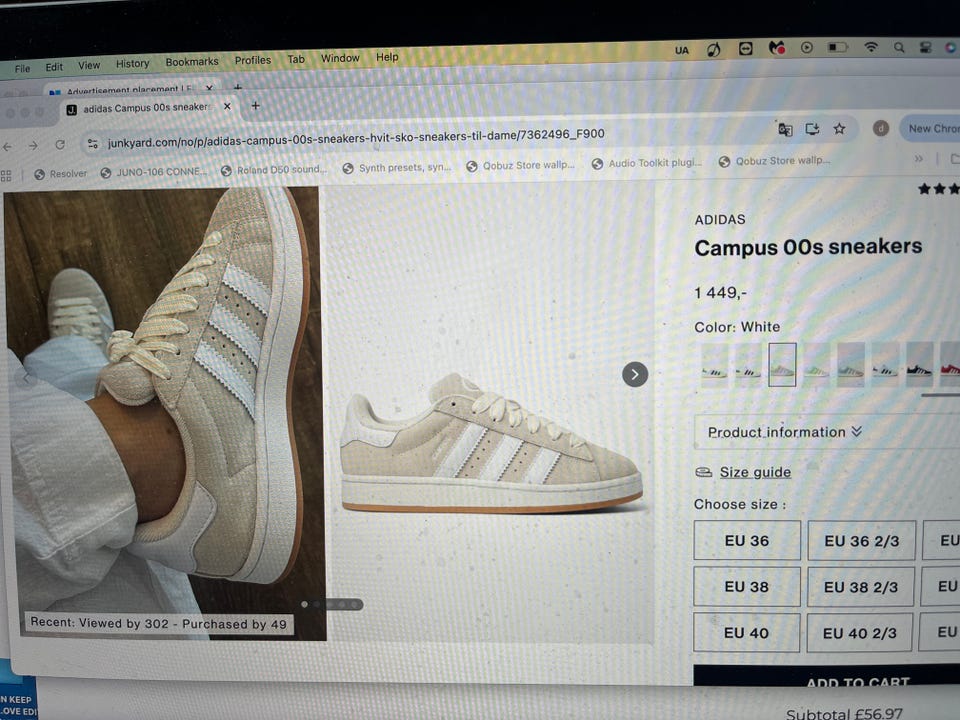Image resolution: width=960 pixels, height=720 pixels.
Task: Open the Edit menu
Action: click(54, 67)
